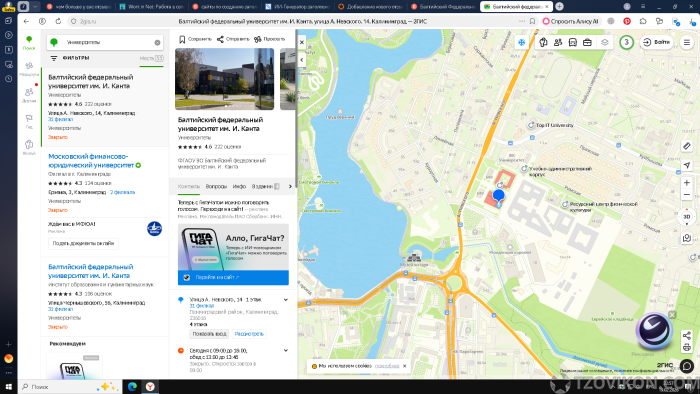Screen dimensions: 700x394
Task: Toggle the map layers icon
Action: click(x=604, y=42)
